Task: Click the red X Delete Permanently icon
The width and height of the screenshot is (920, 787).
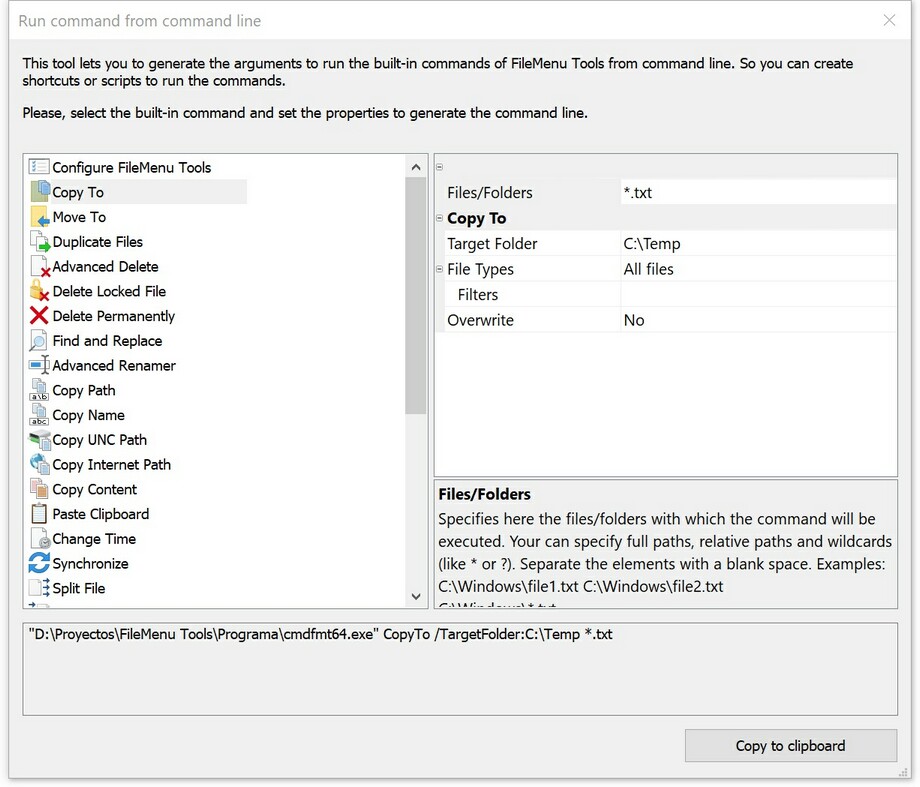Action: [39, 316]
